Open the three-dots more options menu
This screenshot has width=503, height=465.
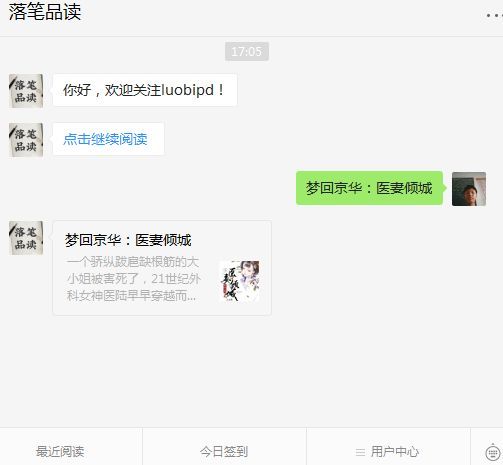(x=494, y=15)
